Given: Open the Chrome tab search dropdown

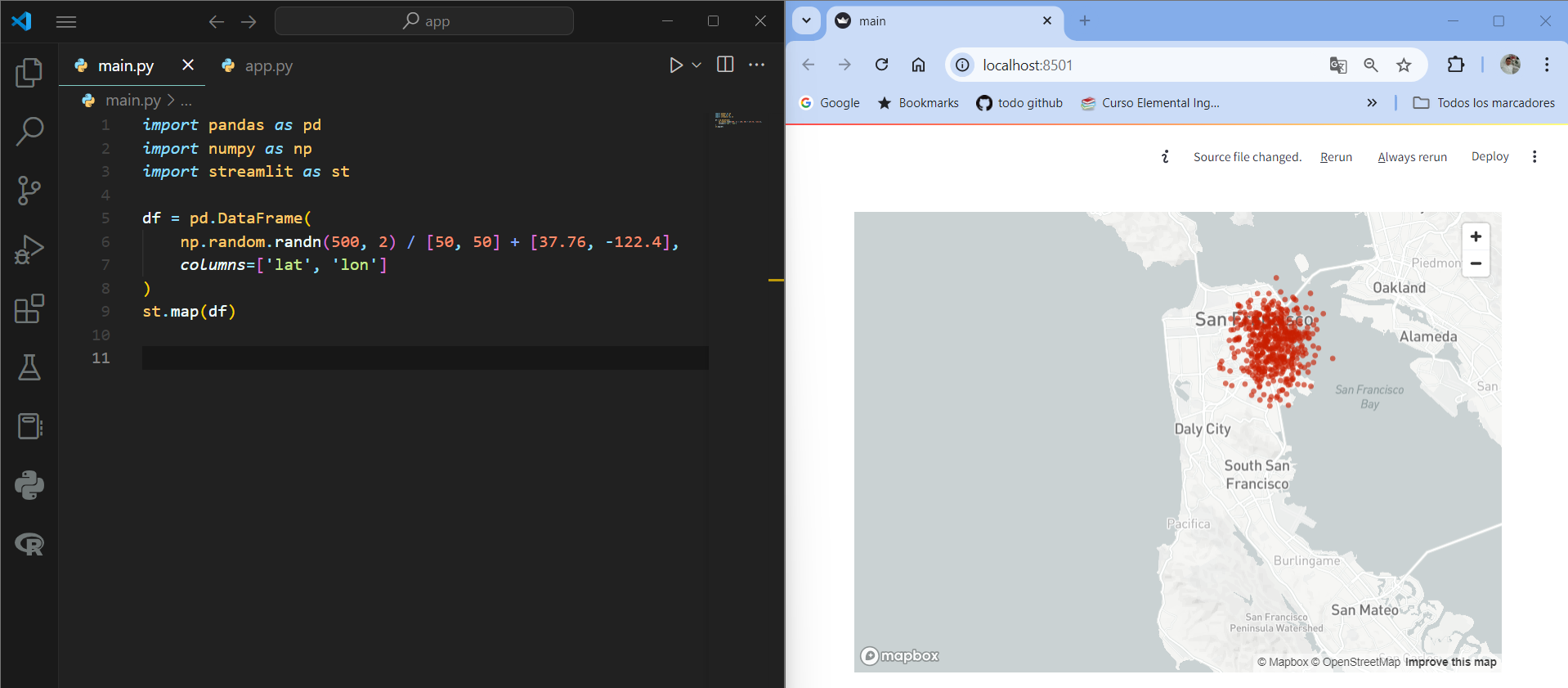Looking at the screenshot, I should tap(806, 20).
